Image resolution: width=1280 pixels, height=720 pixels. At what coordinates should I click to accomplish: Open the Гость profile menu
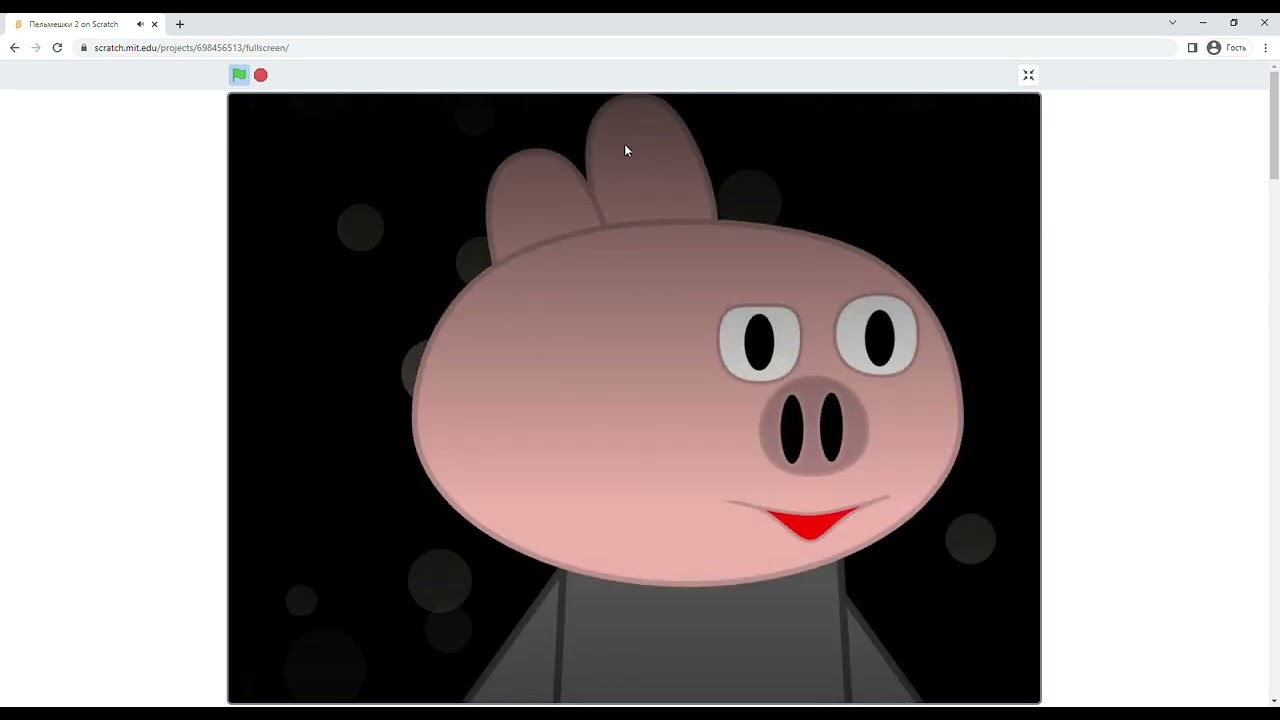[x=1226, y=48]
